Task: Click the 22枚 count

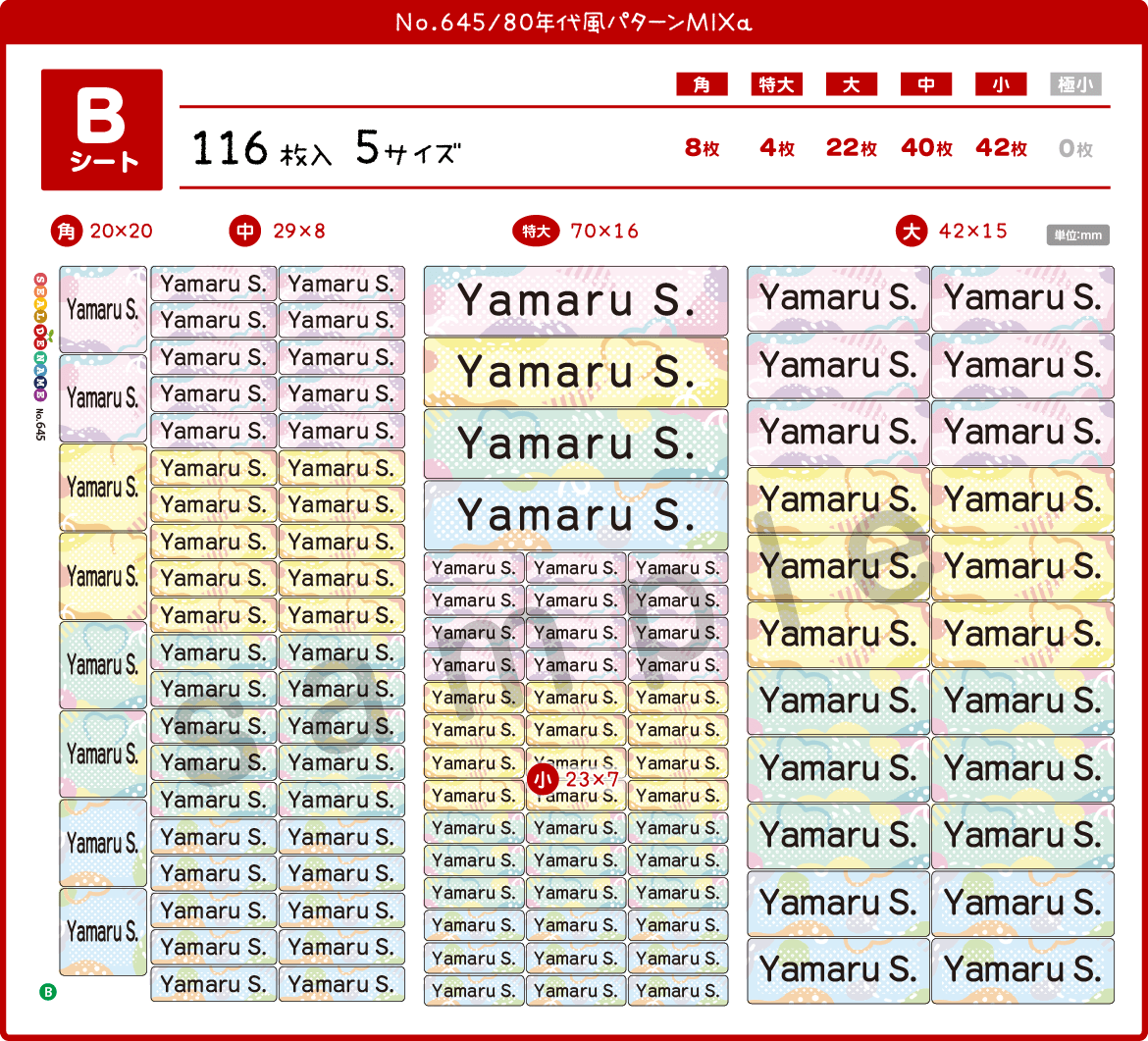Action: click(852, 148)
